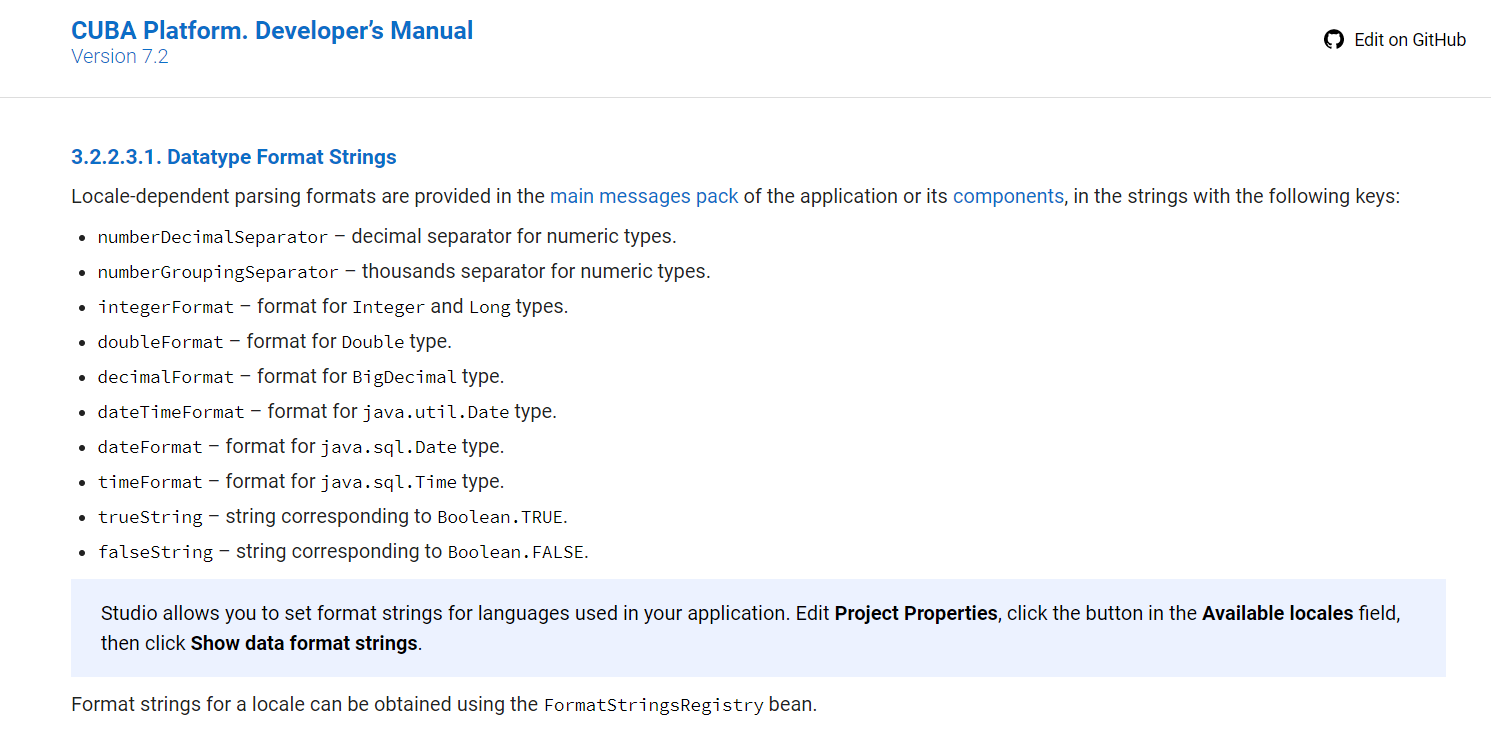Screen dimensions: 1491x729
Task: Click the bold Project Properties text
Action: [916, 613]
